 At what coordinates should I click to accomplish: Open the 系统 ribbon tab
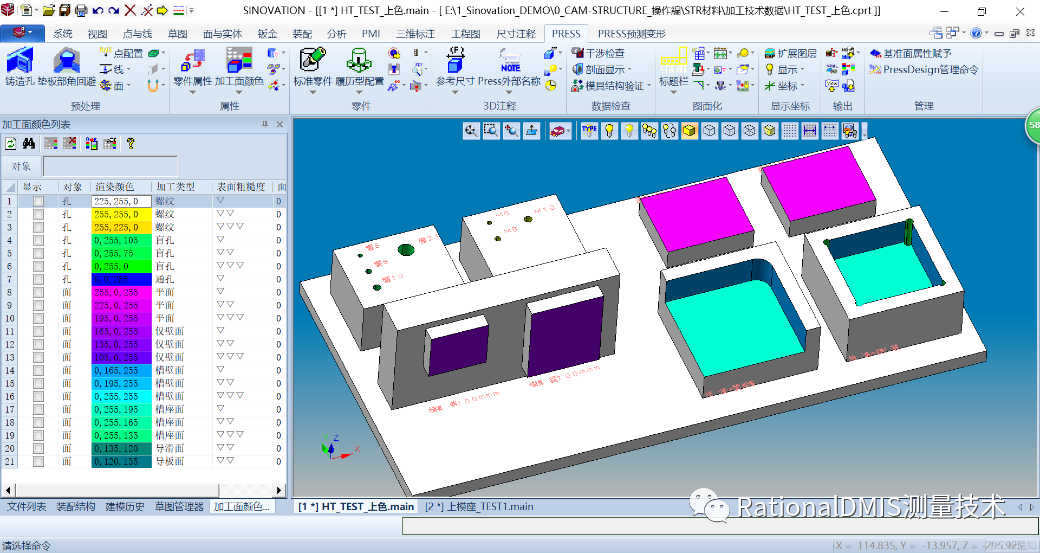63,33
